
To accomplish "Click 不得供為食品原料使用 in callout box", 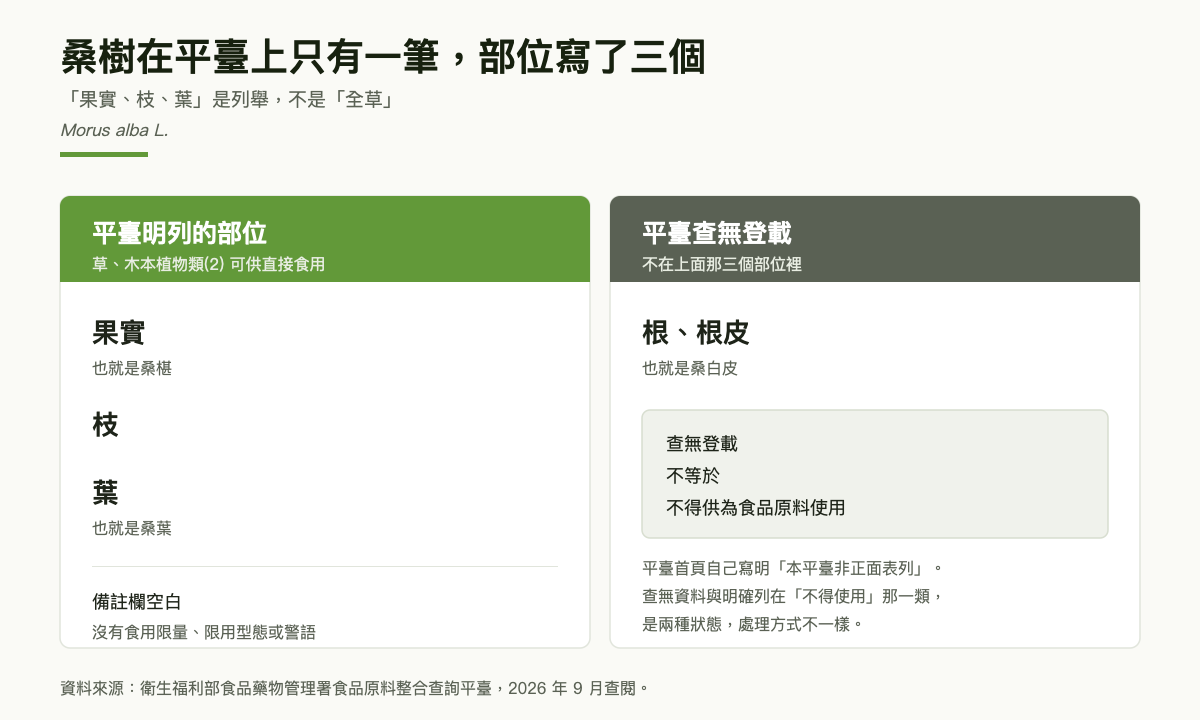I will pyautogui.click(x=756, y=508).
